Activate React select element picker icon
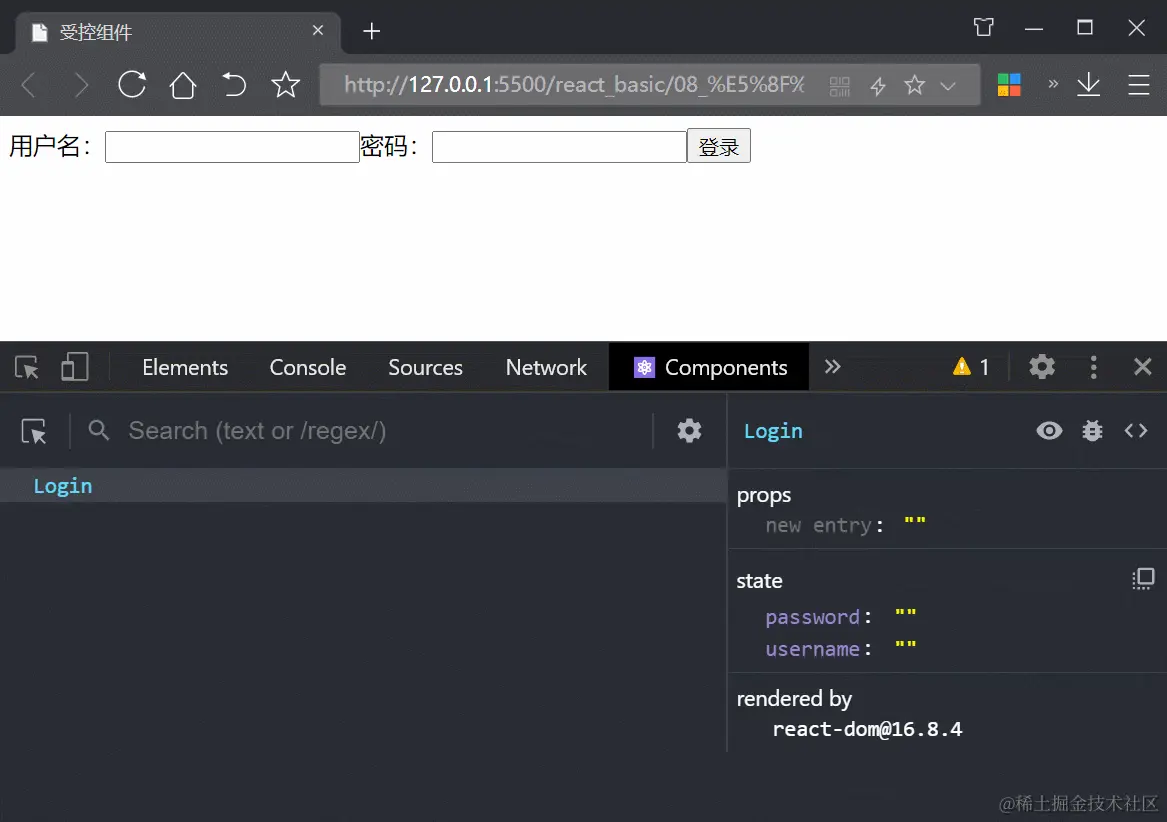Viewport: 1167px width, 822px height. 34,431
